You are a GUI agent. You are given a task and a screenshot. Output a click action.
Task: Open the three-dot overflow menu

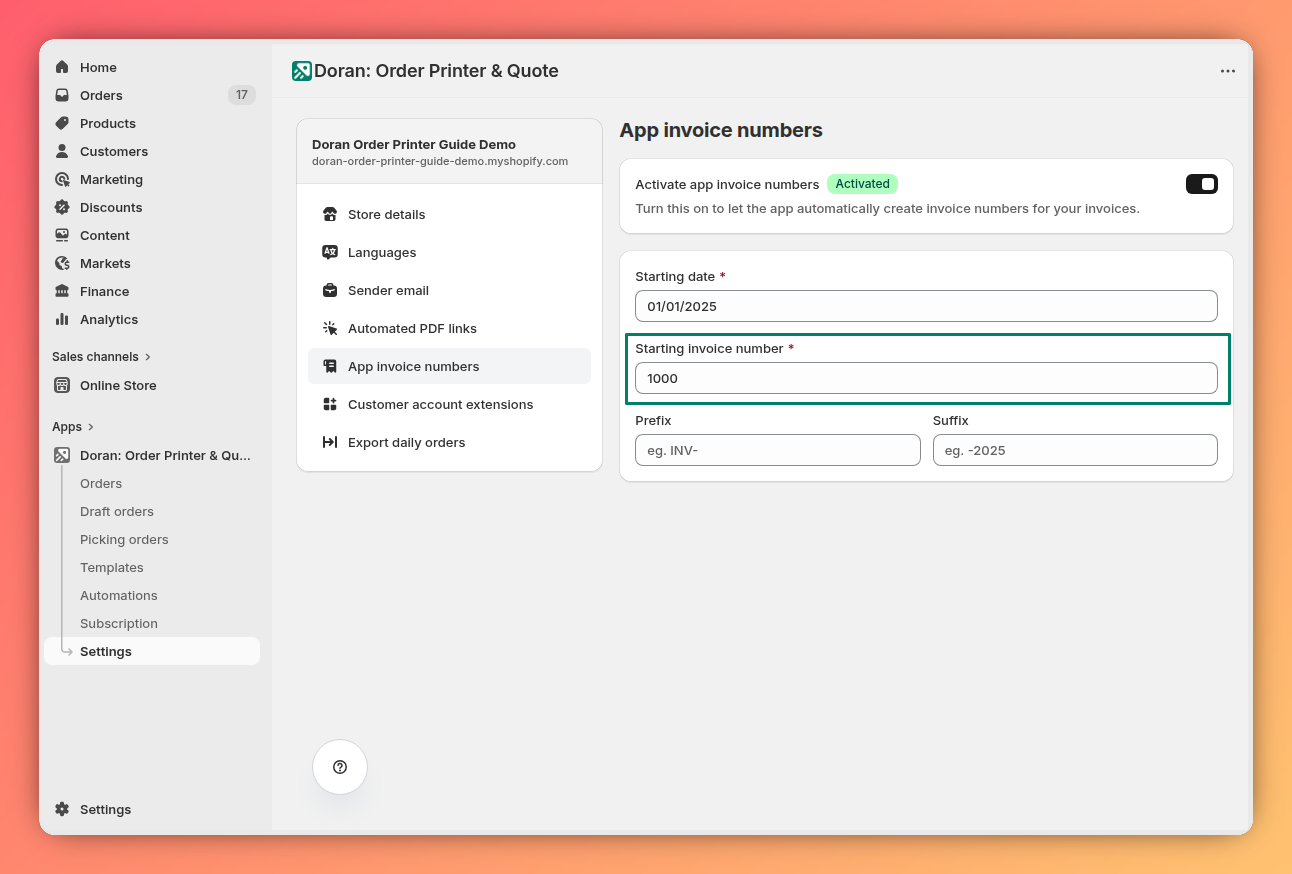(1228, 71)
